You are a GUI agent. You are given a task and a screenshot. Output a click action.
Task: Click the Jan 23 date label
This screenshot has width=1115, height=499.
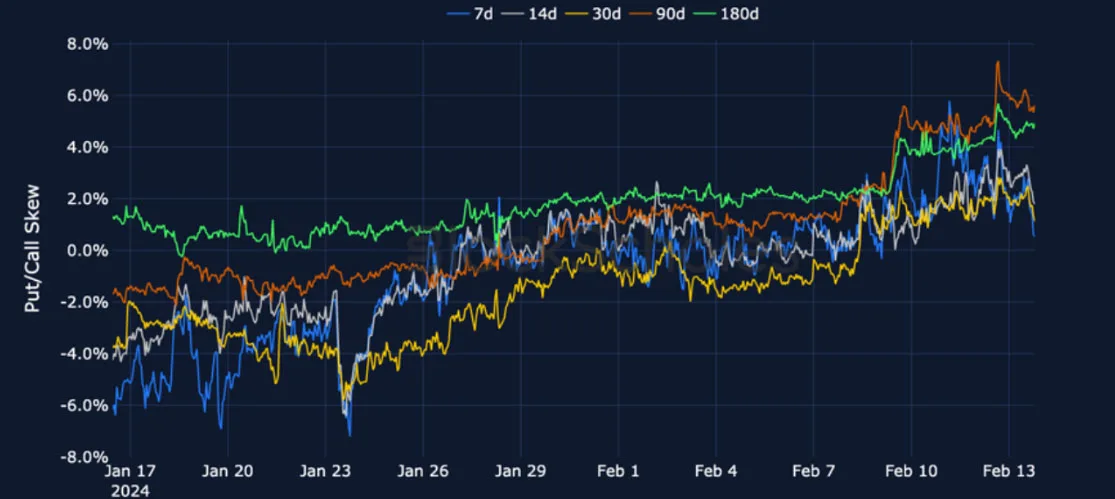pyautogui.click(x=325, y=472)
